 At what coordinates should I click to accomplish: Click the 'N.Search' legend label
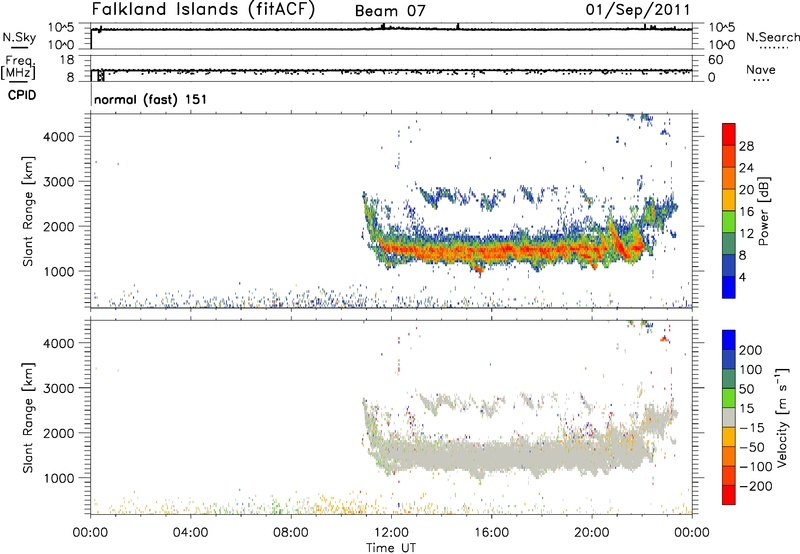pos(772,37)
